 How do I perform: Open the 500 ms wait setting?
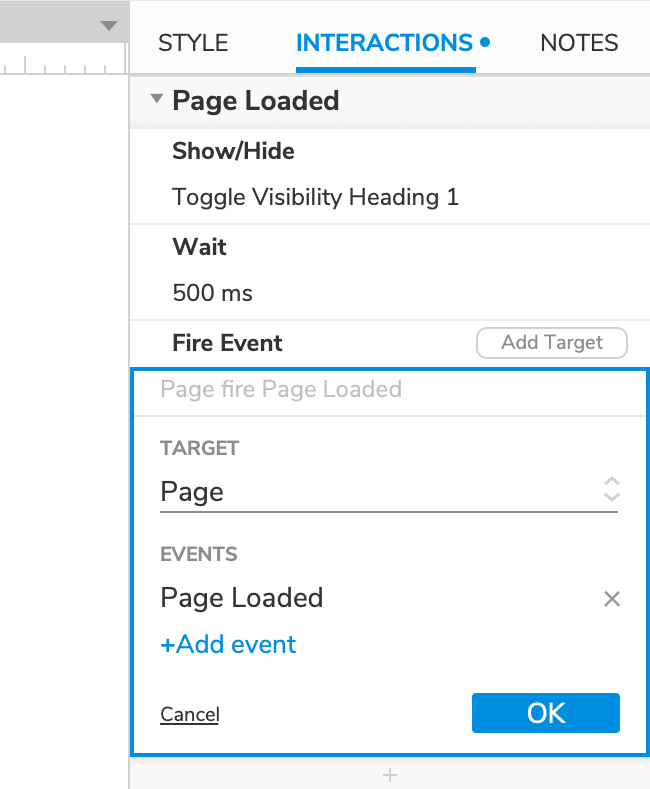pyautogui.click(x=212, y=293)
